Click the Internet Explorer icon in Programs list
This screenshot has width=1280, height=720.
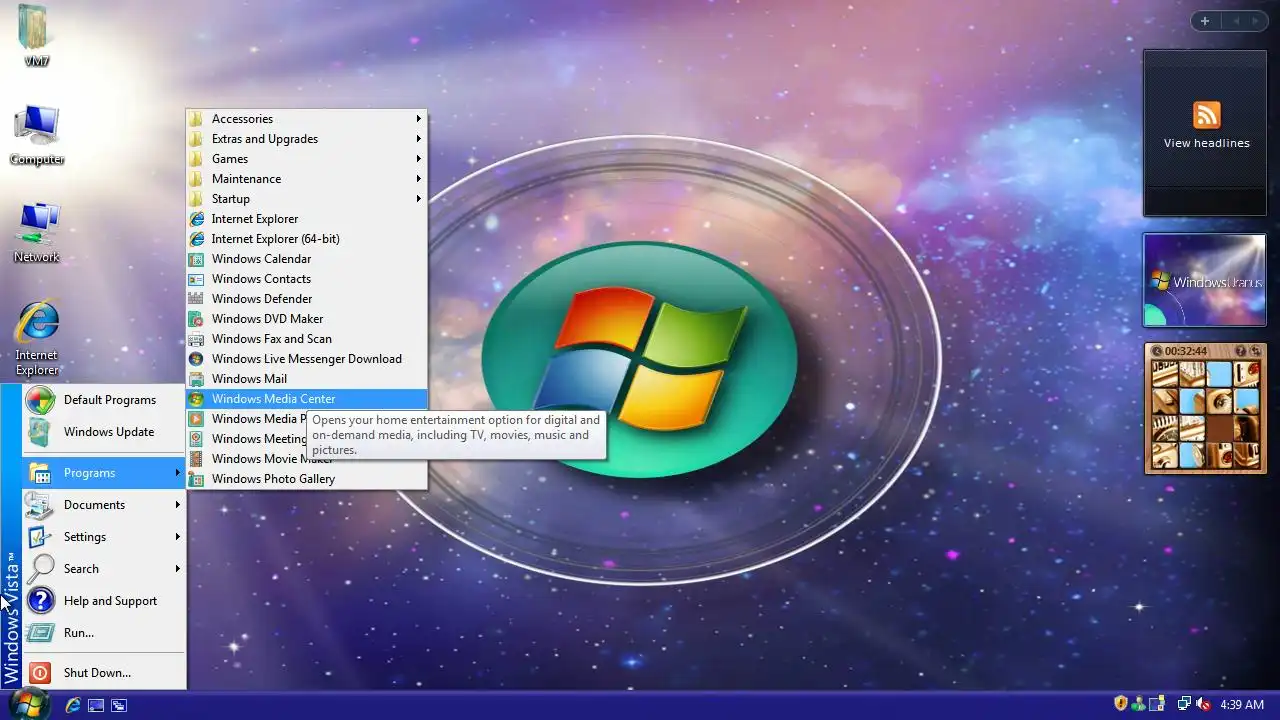pyautogui.click(x=196, y=219)
